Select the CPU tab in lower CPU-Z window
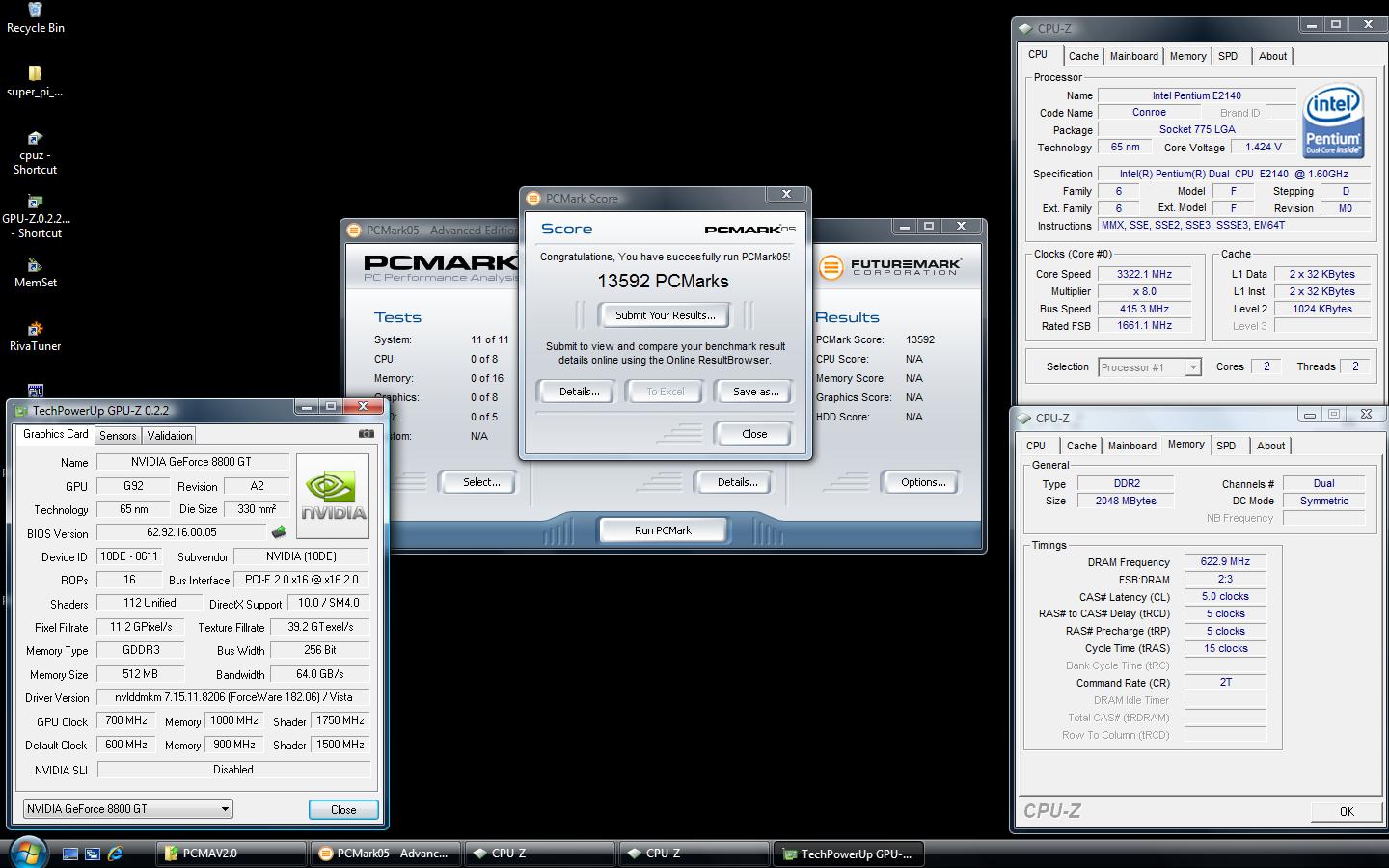Image resolution: width=1389 pixels, height=868 pixels. click(1036, 446)
